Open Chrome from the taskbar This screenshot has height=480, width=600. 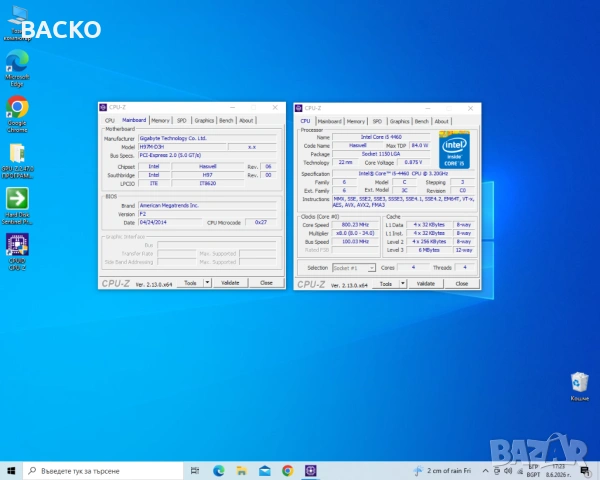[287, 471]
